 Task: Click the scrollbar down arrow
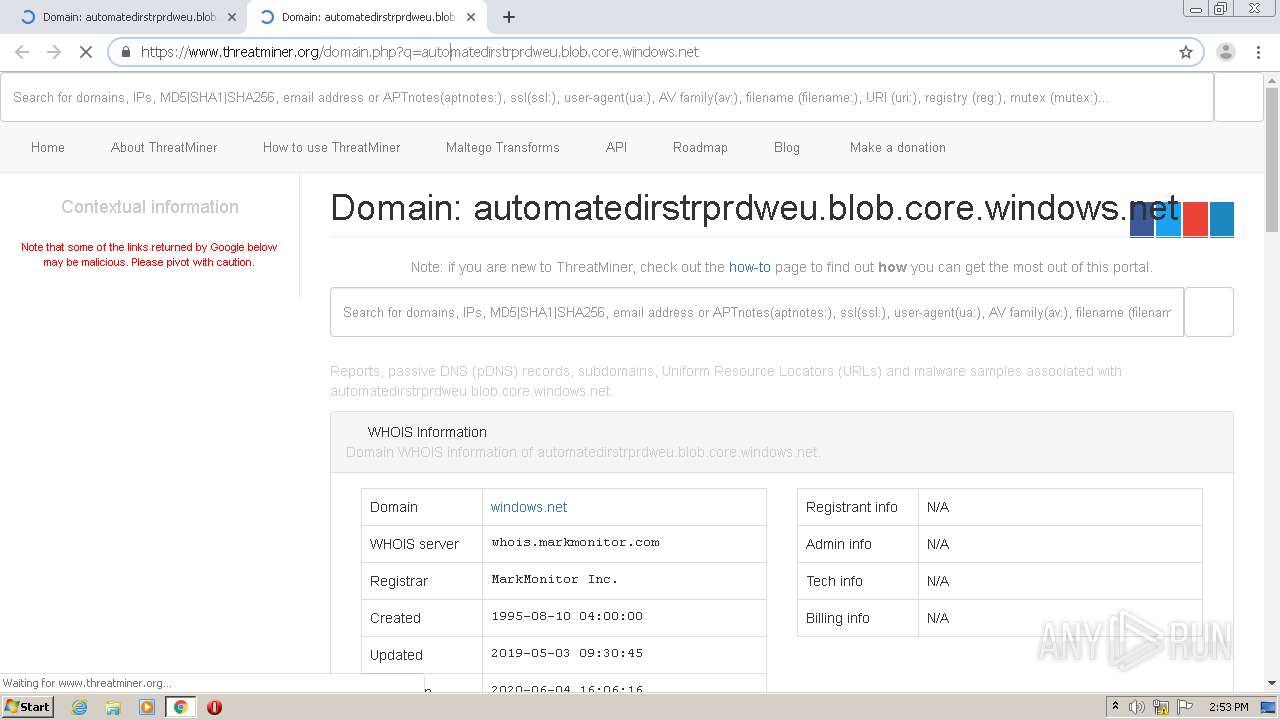[1272, 683]
